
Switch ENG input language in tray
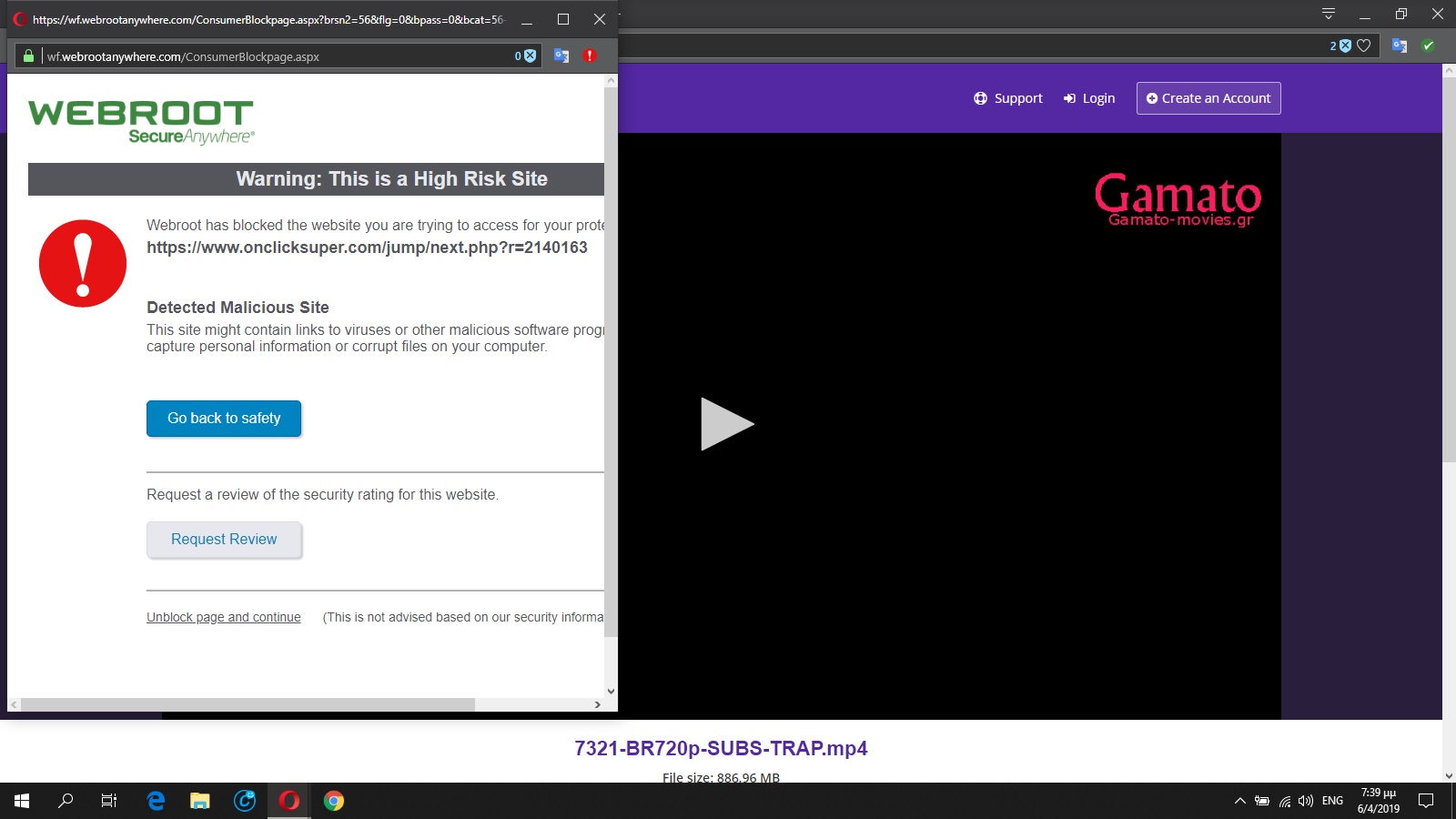point(1332,801)
